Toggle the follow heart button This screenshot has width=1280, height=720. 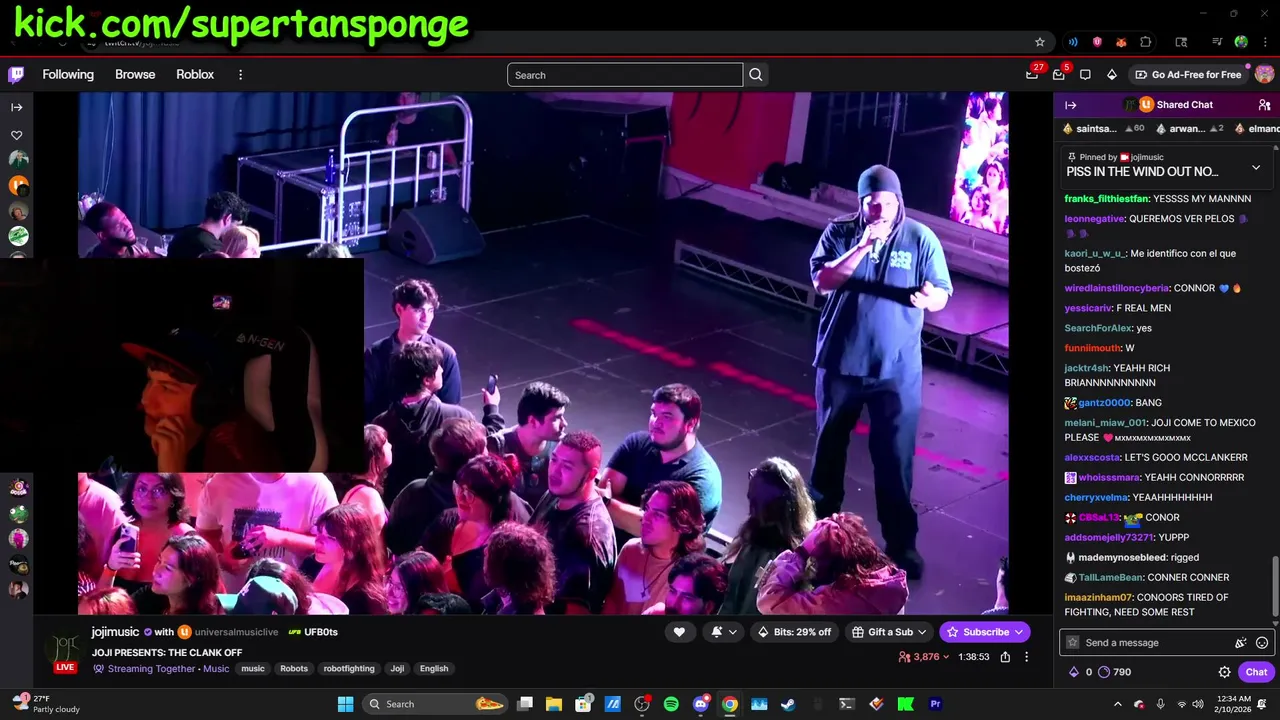[679, 632]
